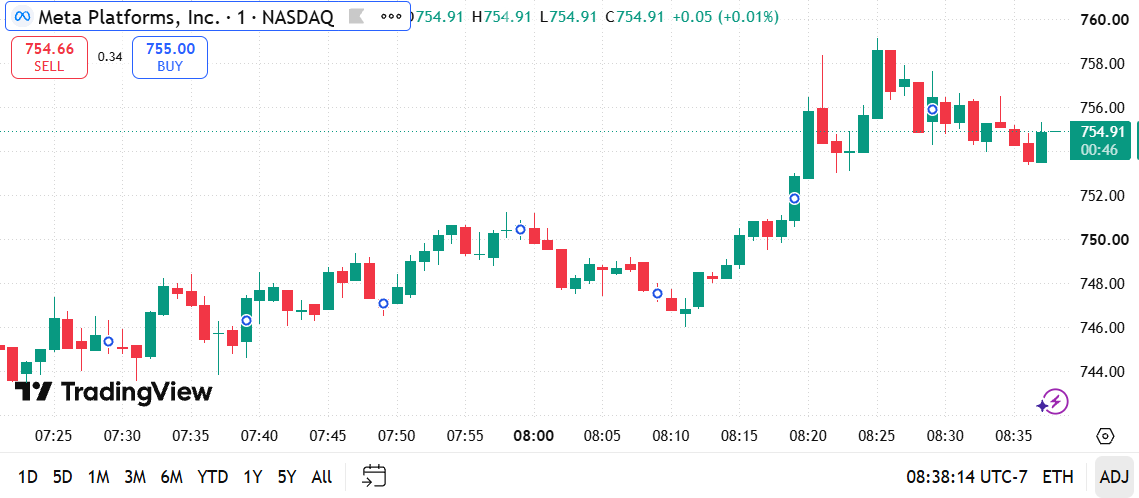Click the L754.91 low value in legend
Image resolution: width=1139 pixels, height=498 pixels.
(x=570, y=16)
